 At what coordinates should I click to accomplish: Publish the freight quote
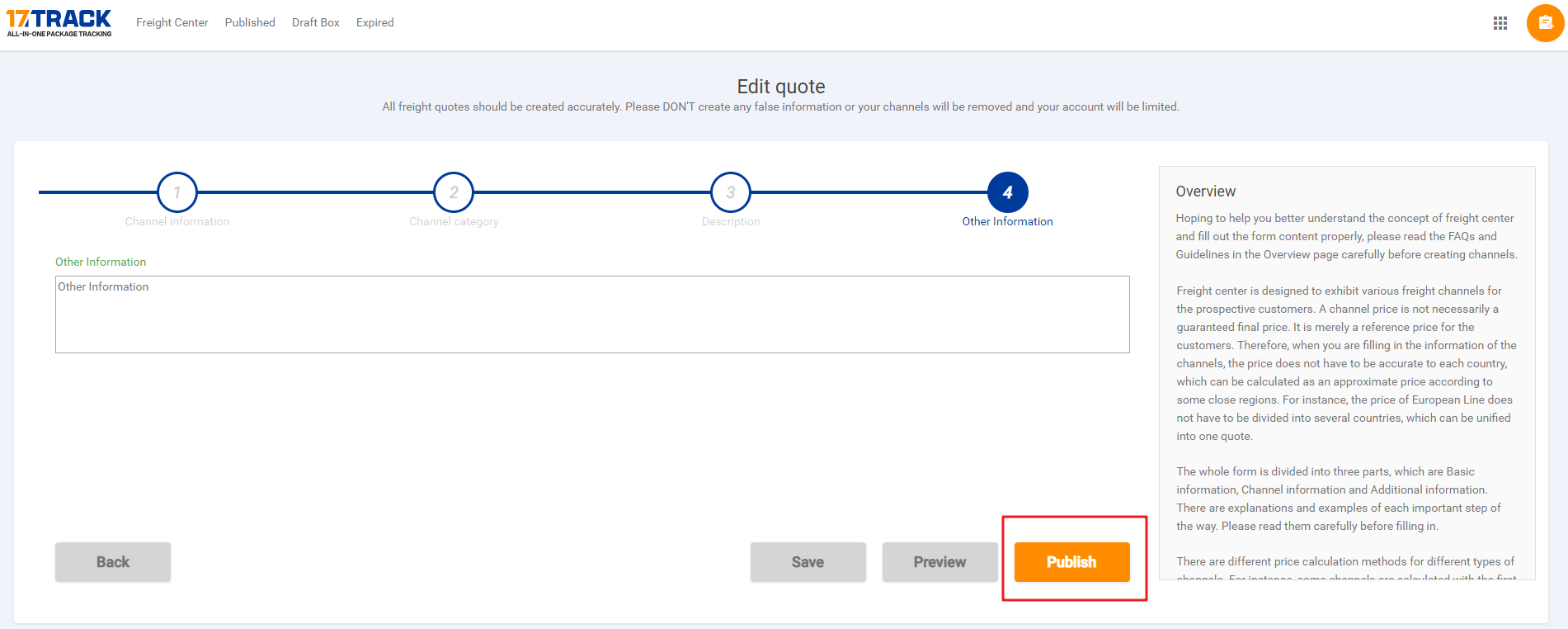(x=1071, y=562)
